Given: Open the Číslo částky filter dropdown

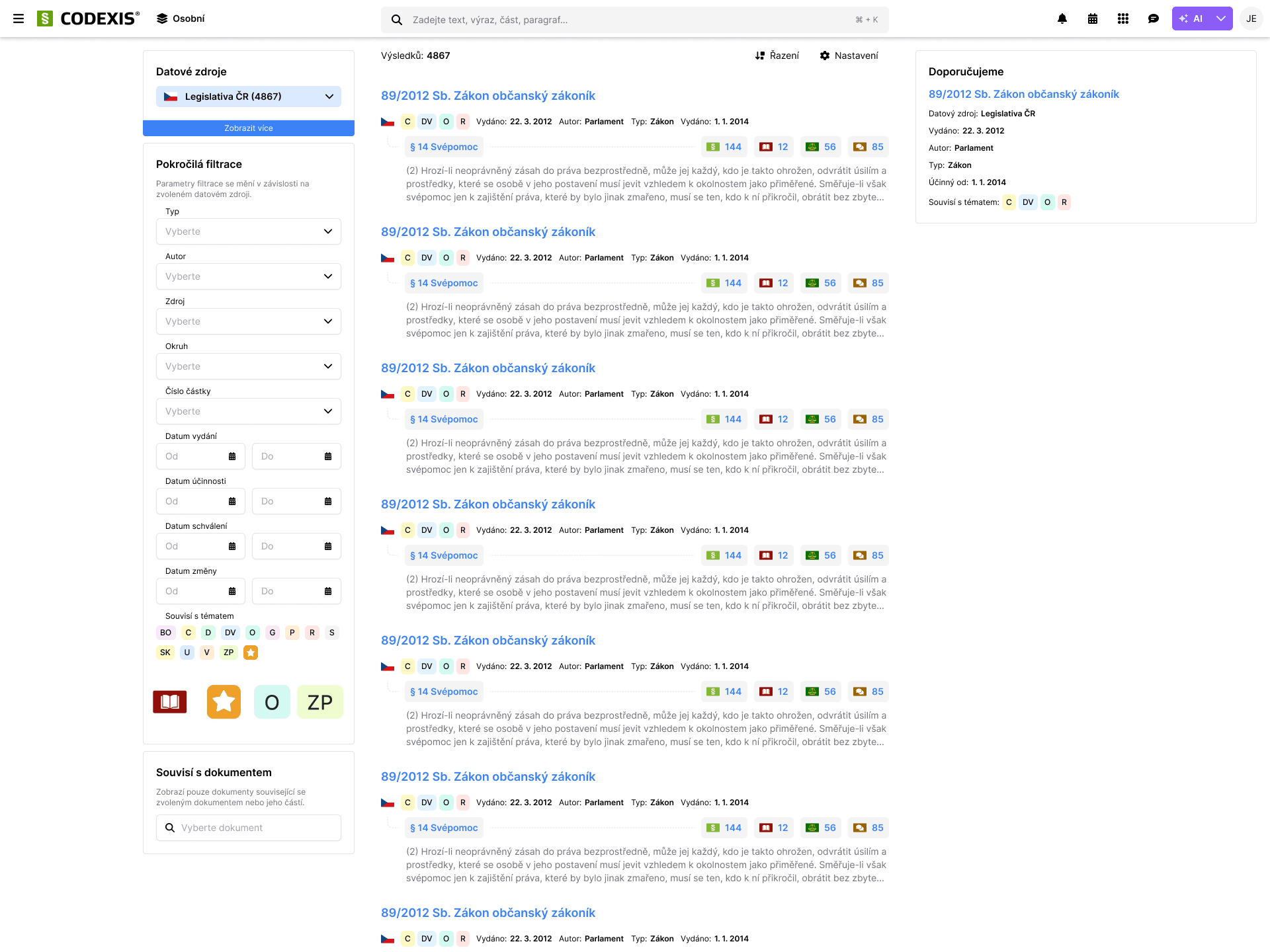Looking at the screenshot, I should coord(249,411).
